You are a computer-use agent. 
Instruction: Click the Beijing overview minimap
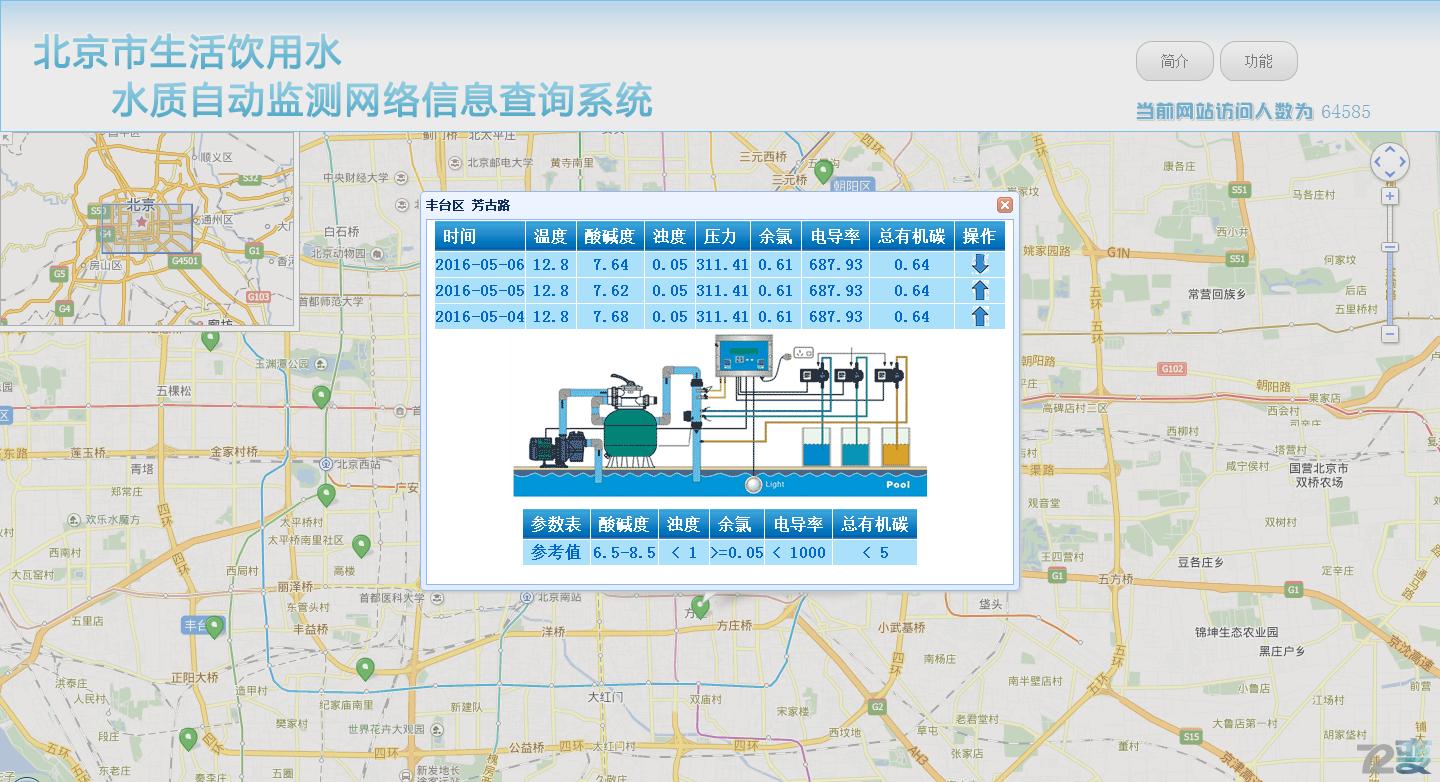(148, 230)
